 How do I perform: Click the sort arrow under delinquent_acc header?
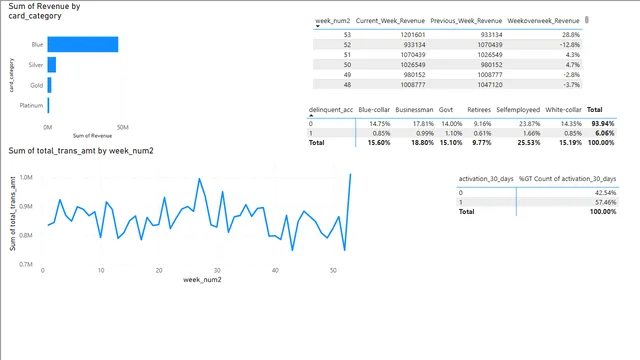311,116
